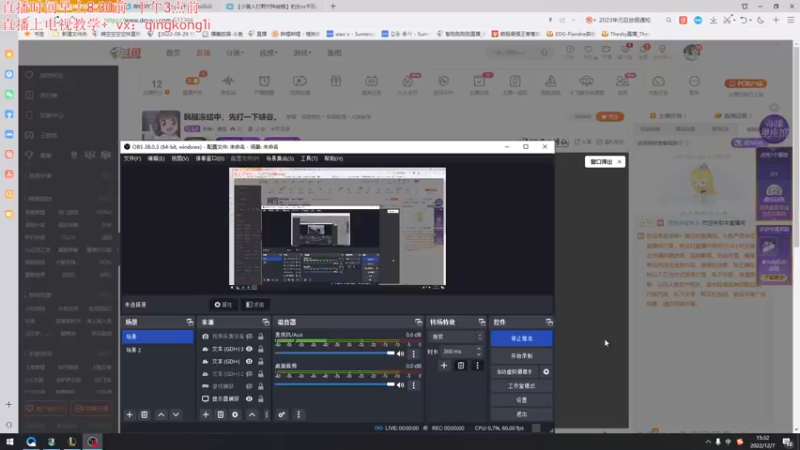Switch to OBS icon in the taskbar
Screen dimensions: 800x450
(x=92, y=442)
